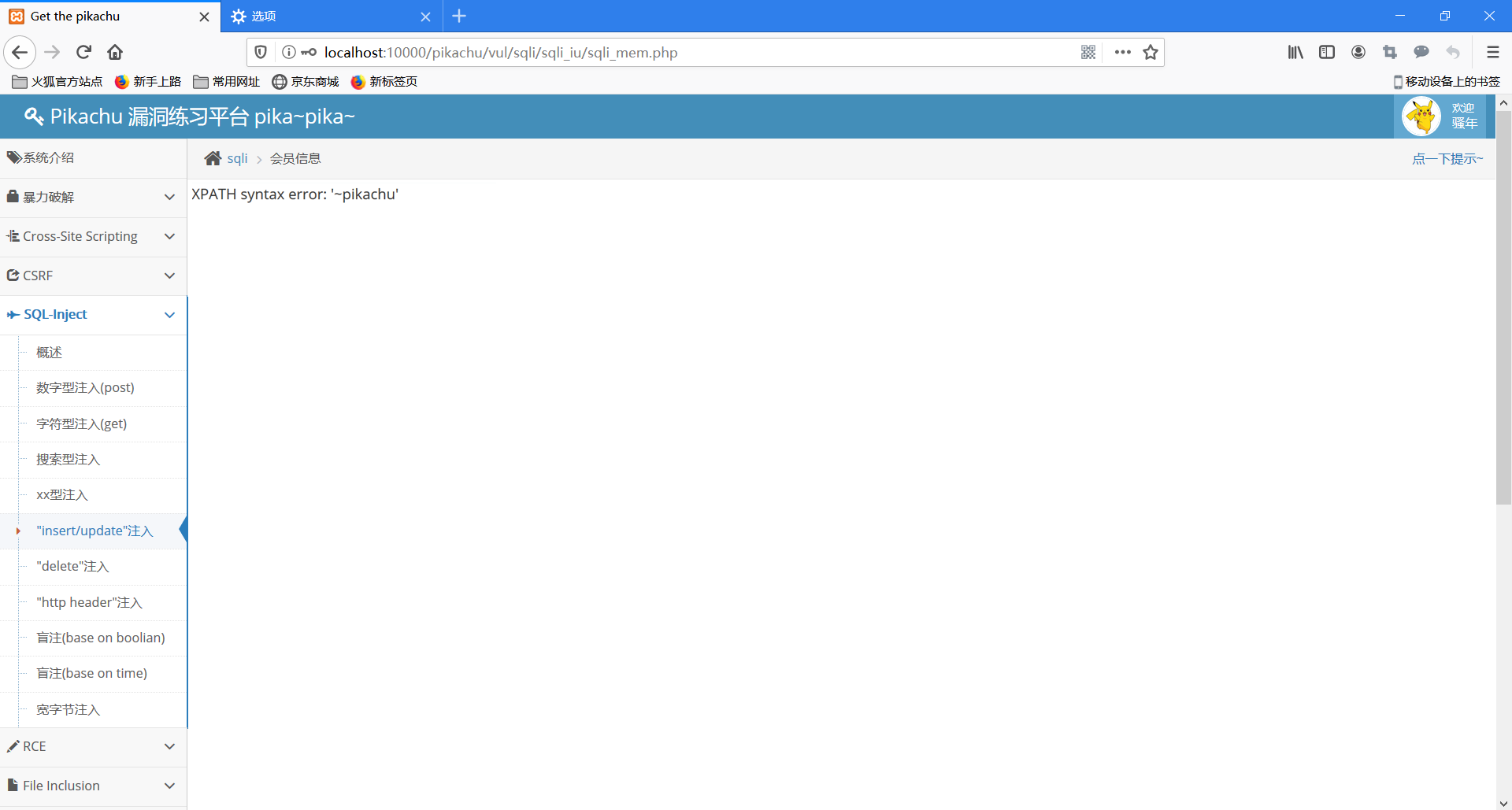1512x810 pixels.
Task: Open the browser home page
Action: tap(115, 52)
